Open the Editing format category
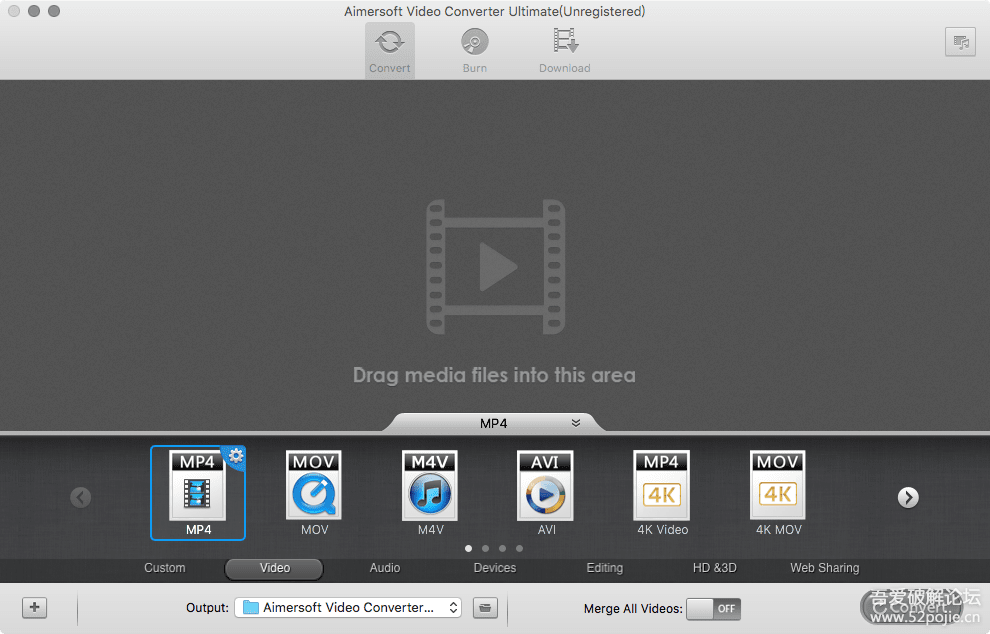 point(604,568)
